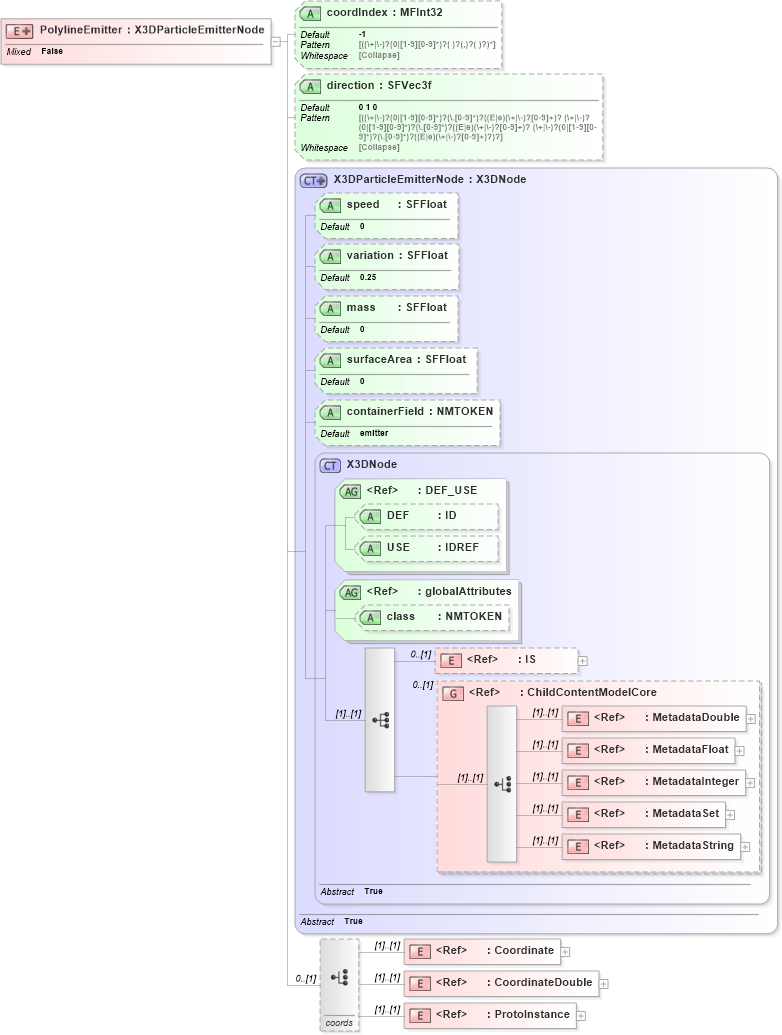Expand the MetadataSet plus box
Viewport: 782px width, 1035px height.
[x=731, y=815]
